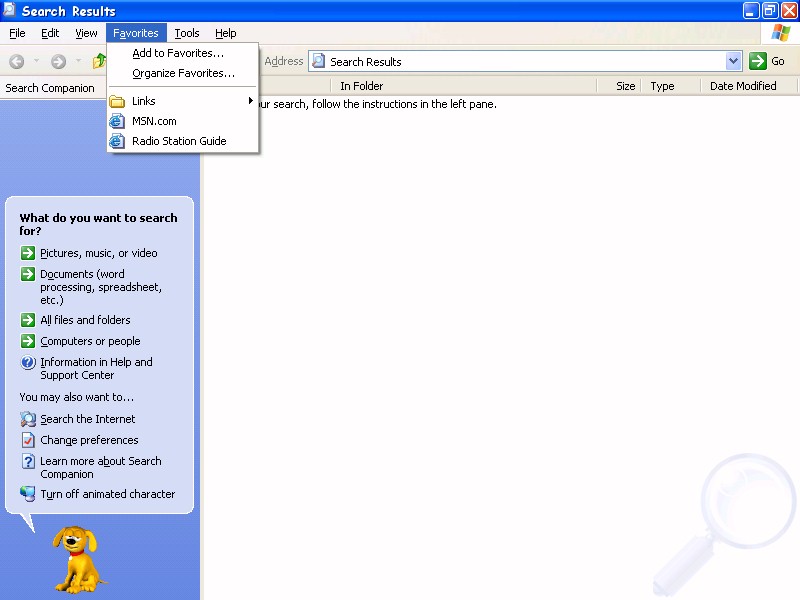Choose Organize Favorites menu entry
This screenshot has width=800, height=600.
click(x=183, y=73)
